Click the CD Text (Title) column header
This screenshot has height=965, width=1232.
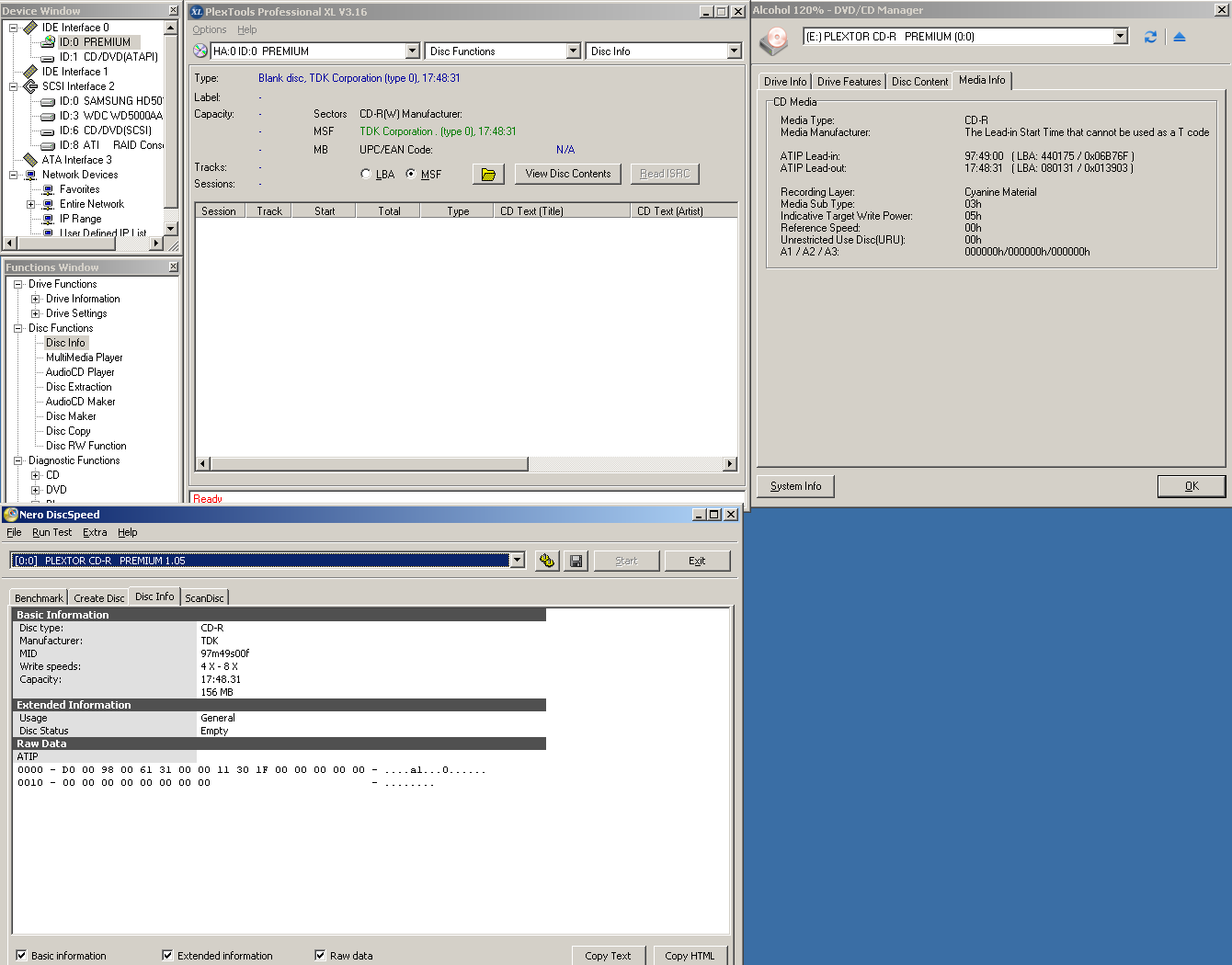click(x=561, y=210)
